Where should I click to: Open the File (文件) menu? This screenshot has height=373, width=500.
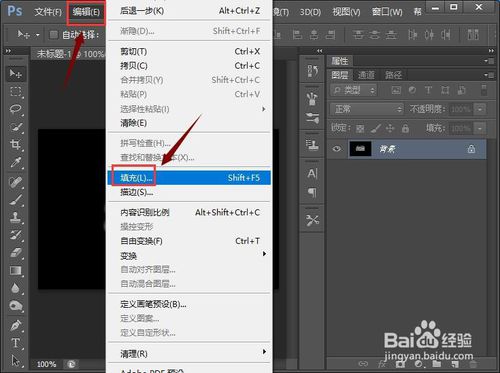(x=48, y=12)
